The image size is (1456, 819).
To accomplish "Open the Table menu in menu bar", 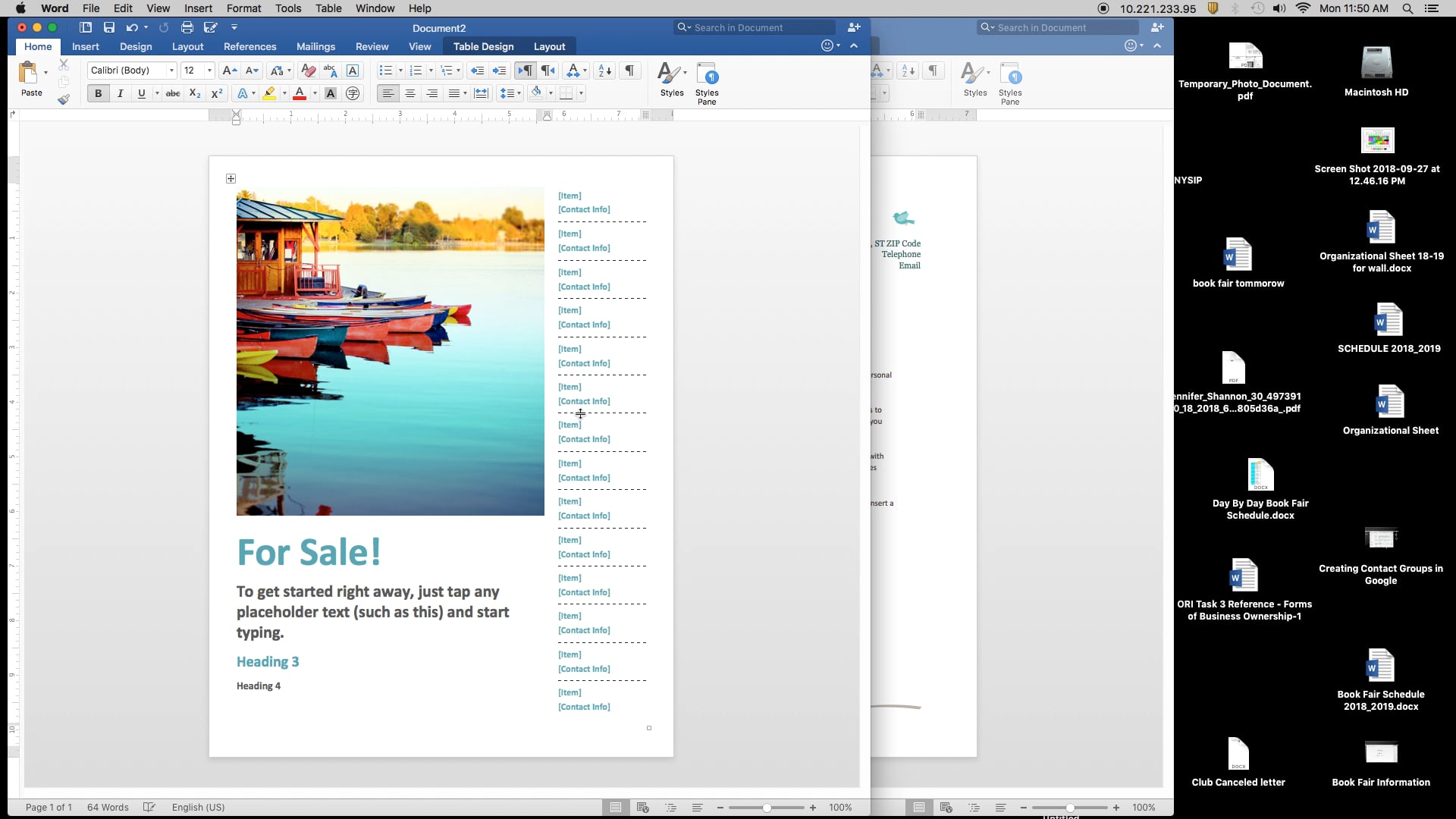I will click(328, 8).
